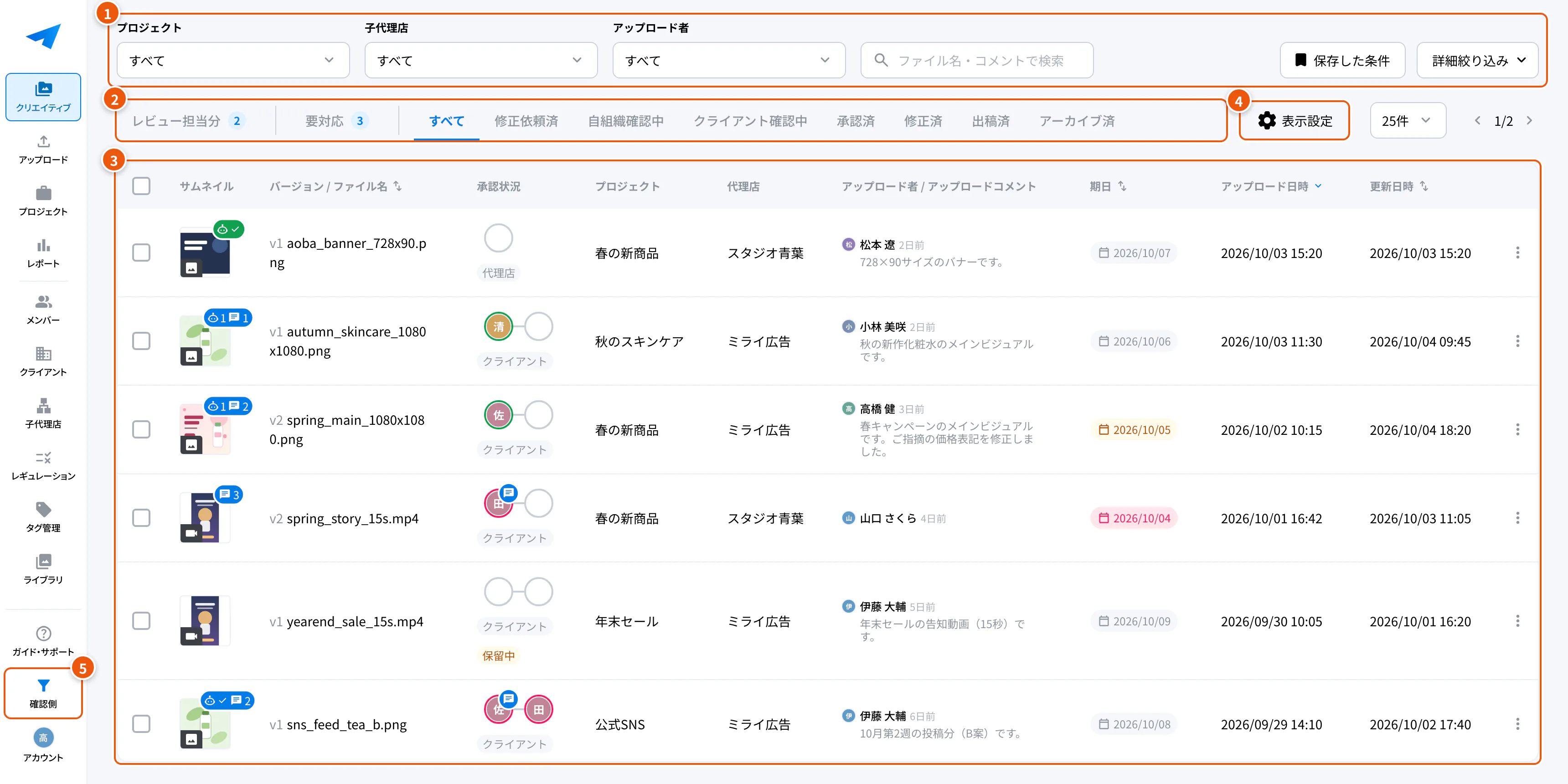This screenshot has width=1568, height=784.
Task: Expand the 詳細絞り込み dropdown
Action: tap(1477, 60)
